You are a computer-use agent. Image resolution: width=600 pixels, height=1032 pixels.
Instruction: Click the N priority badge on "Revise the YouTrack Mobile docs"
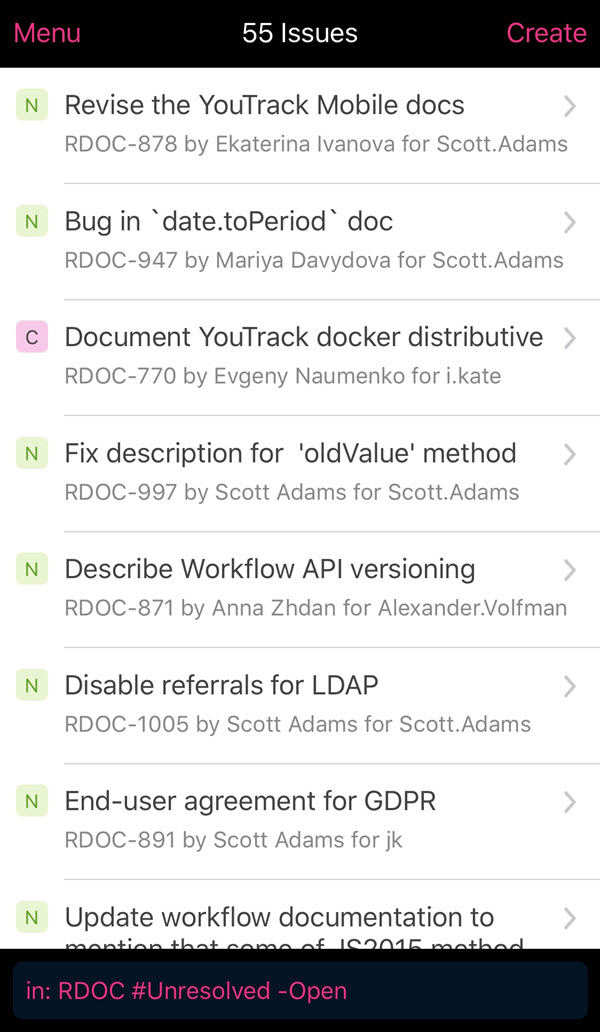click(31, 105)
